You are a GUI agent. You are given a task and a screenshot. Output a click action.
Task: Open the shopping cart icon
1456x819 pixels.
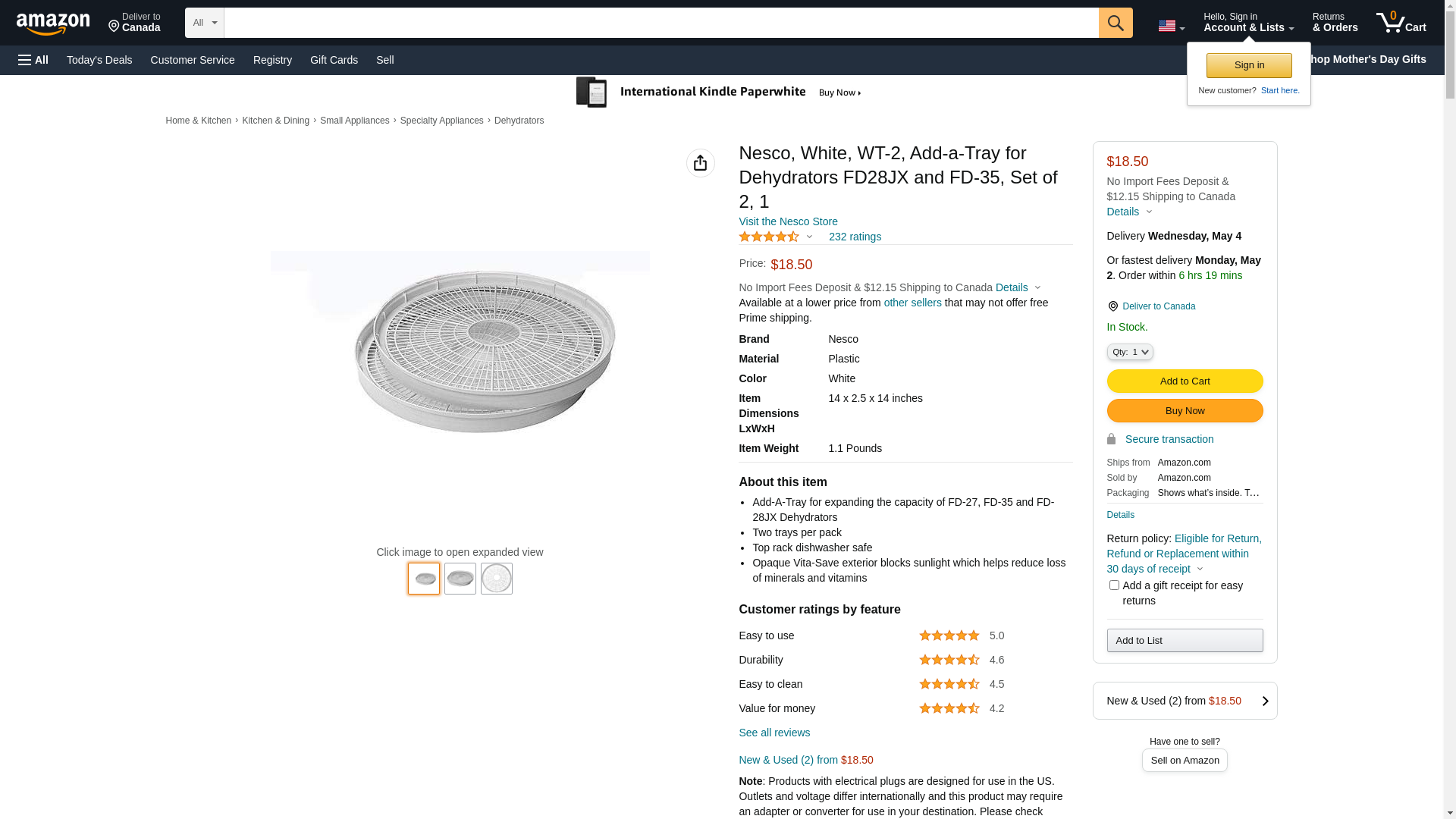coord(1400,23)
